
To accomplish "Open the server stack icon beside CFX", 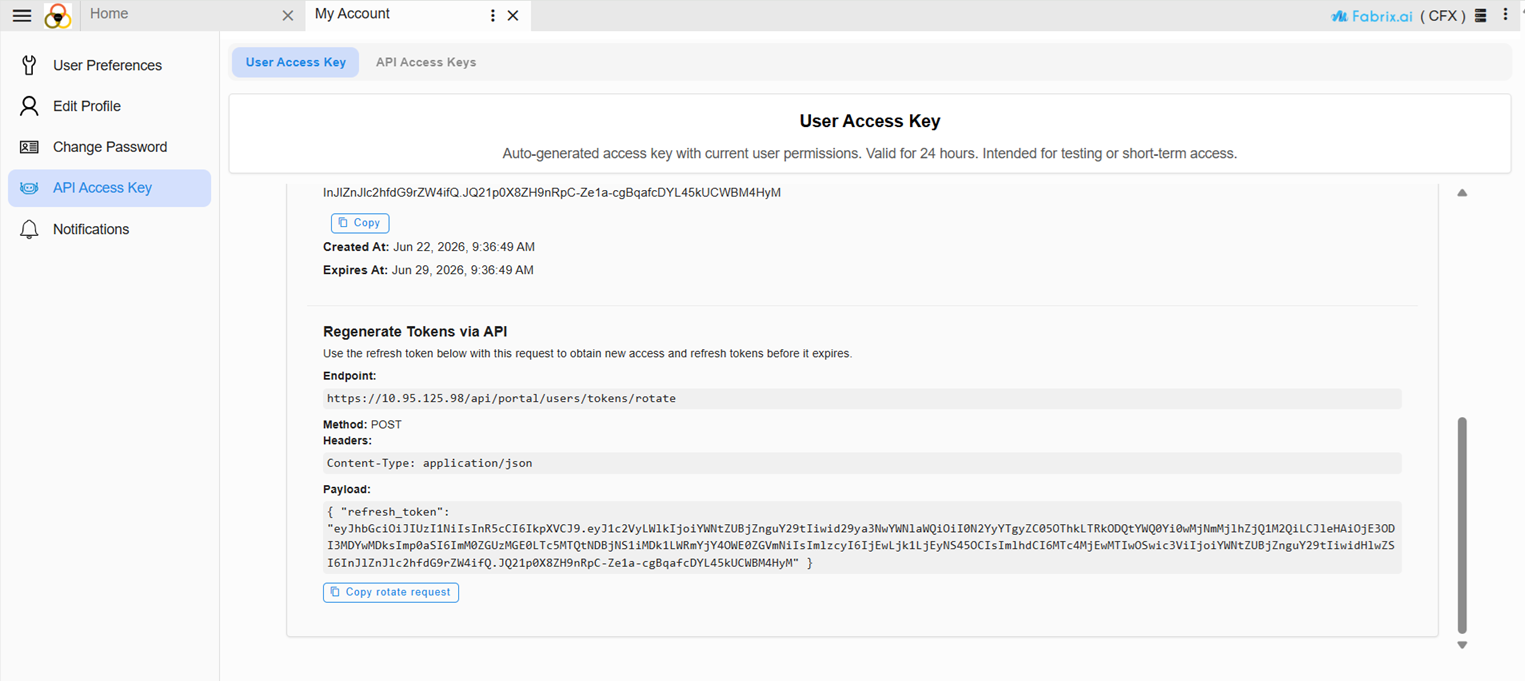I will [x=1481, y=15].
